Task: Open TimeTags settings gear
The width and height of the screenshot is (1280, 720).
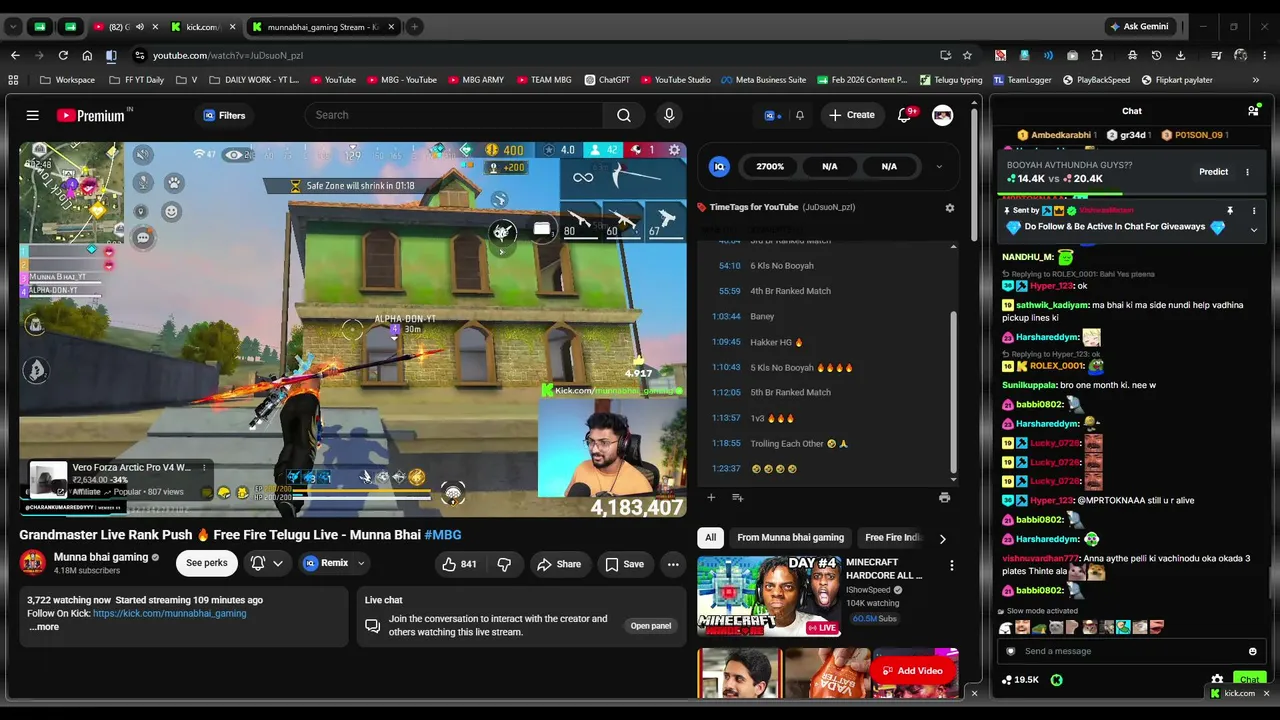Action: [949, 208]
